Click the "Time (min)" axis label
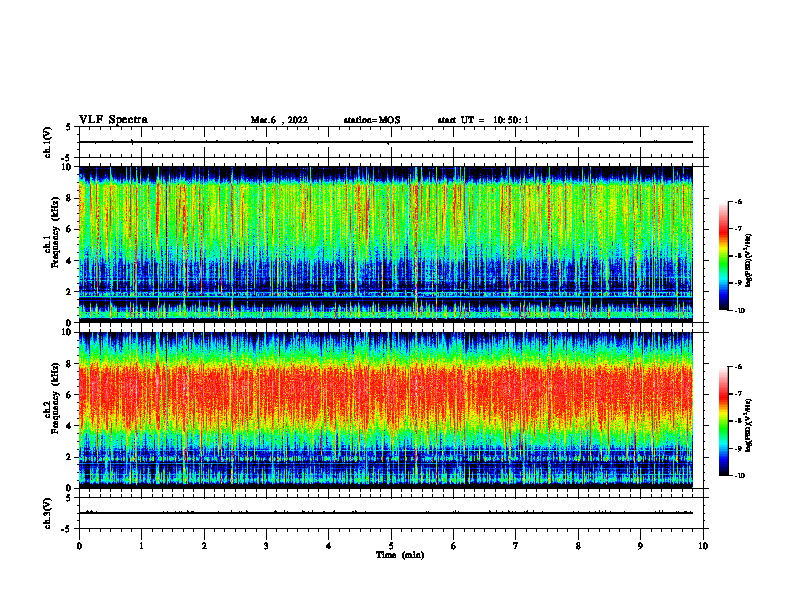The width and height of the screenshot is (792, 612). tap(400, 555)
